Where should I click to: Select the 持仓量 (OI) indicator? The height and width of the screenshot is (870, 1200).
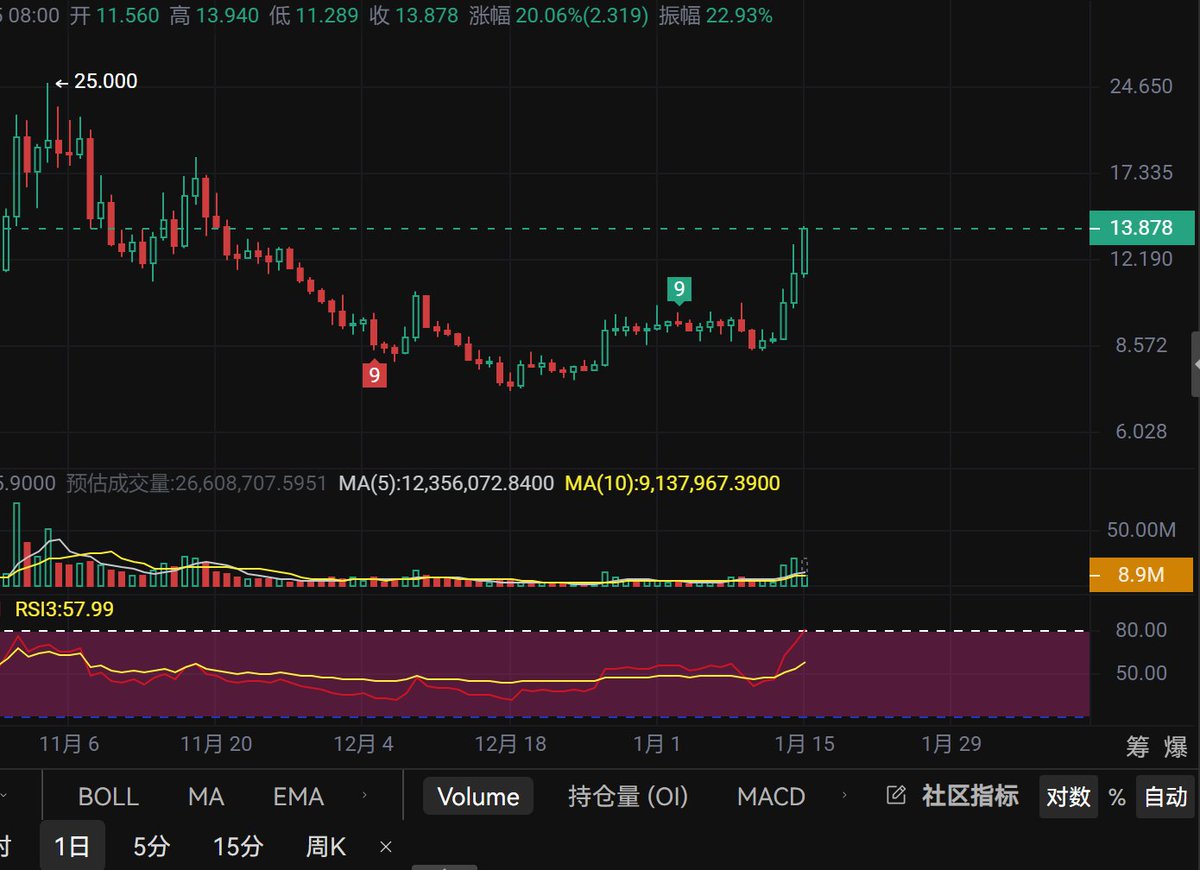[x=628, y=797]
